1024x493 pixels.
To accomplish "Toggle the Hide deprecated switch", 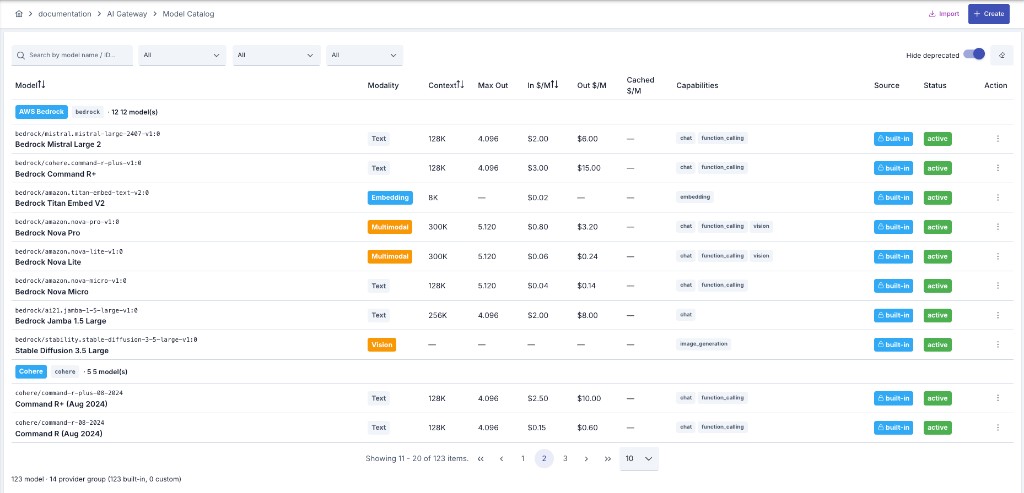I will click(x=974, y=55).
